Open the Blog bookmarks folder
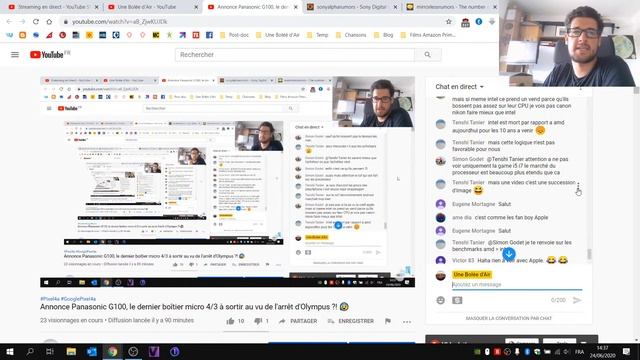Image resolution: width=640 pixels, height=360 pixels. [x=383, y=35]
